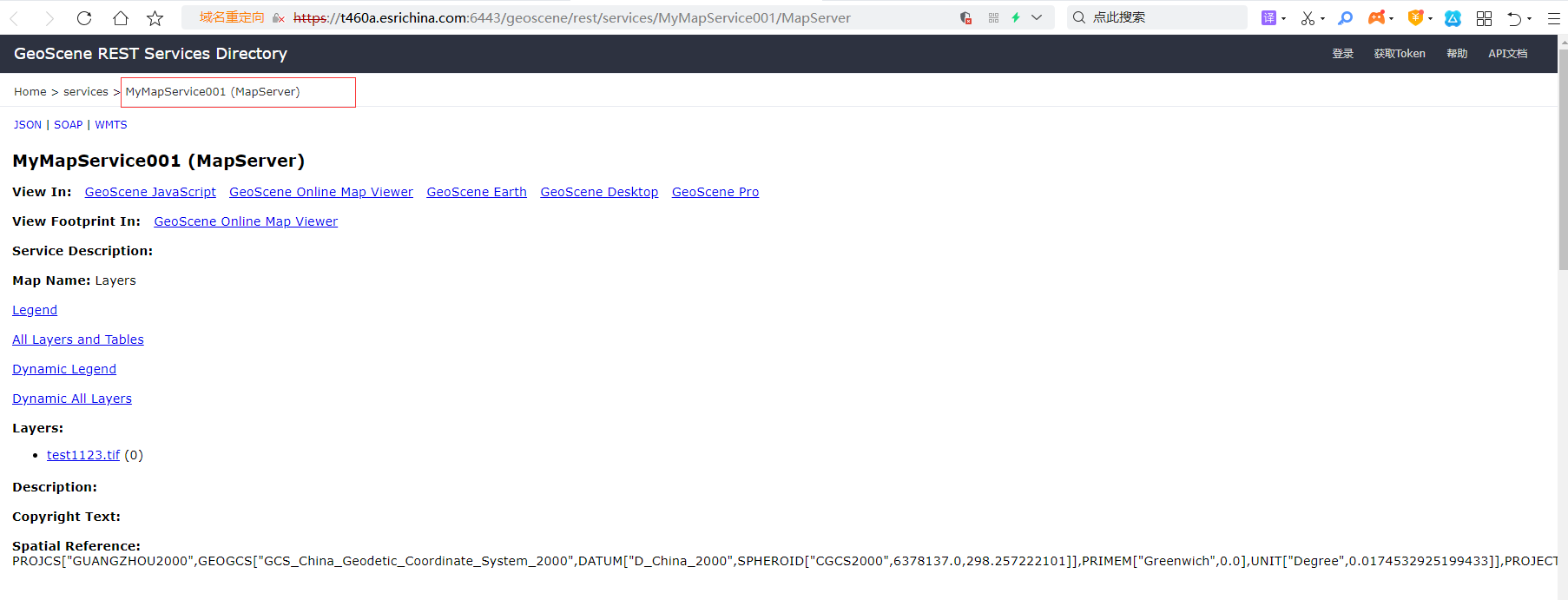Go to Home breadcrumb link
The width and height of the screenshot is (1568, 600).
[x=30, y=92]
